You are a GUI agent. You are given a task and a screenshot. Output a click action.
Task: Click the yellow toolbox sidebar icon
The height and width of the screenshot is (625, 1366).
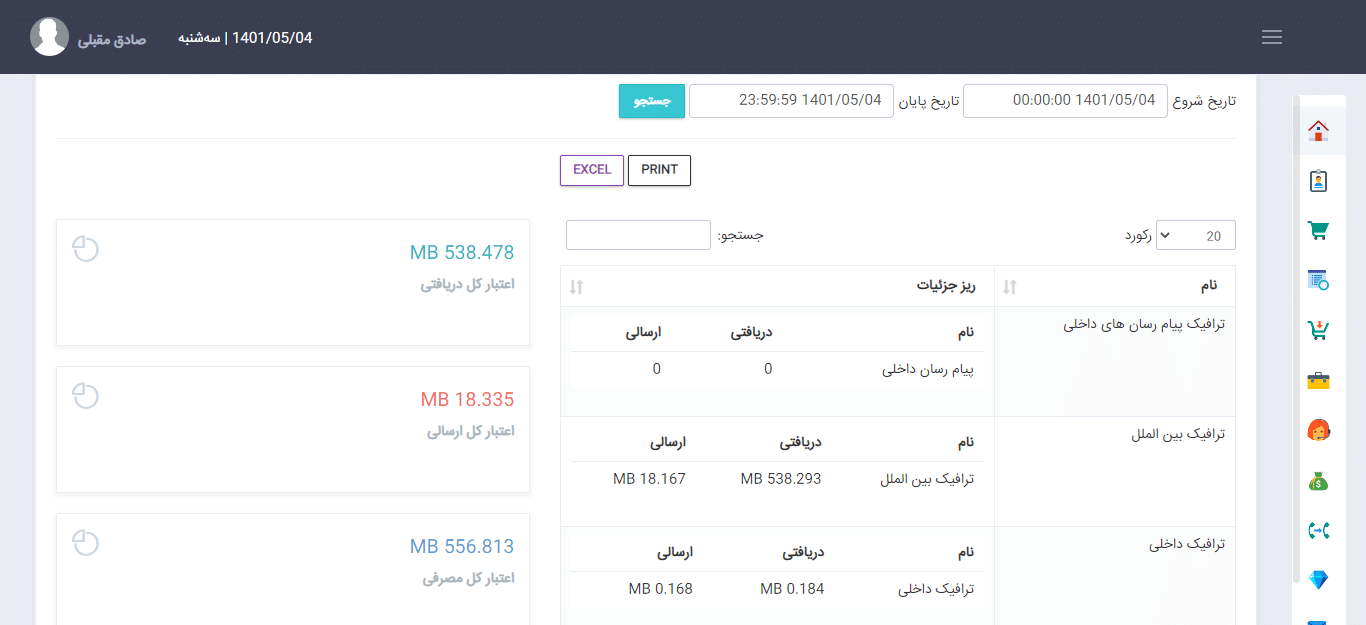pyautogui.click(x=1318, y=381)
